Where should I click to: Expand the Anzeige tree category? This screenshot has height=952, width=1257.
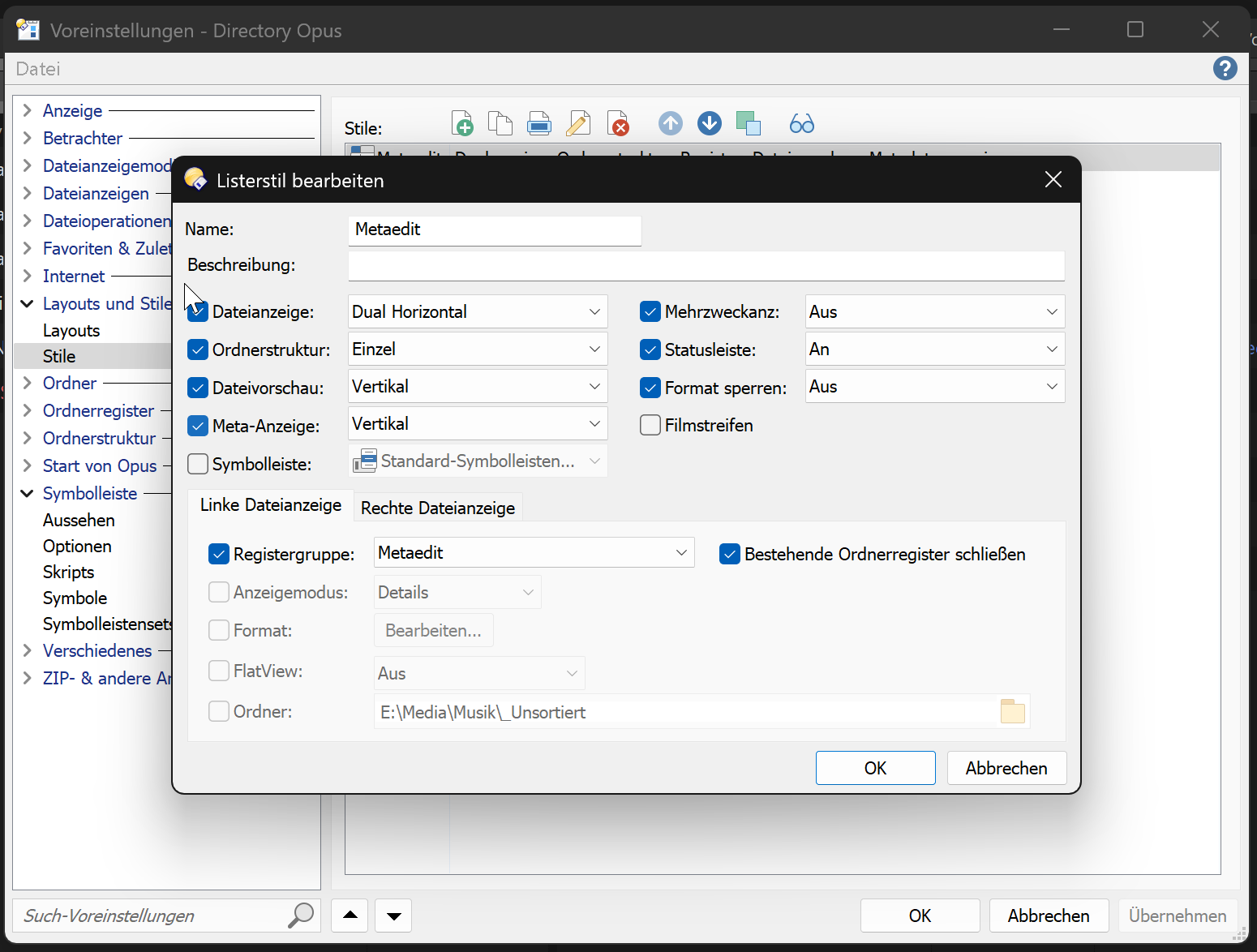27,110
